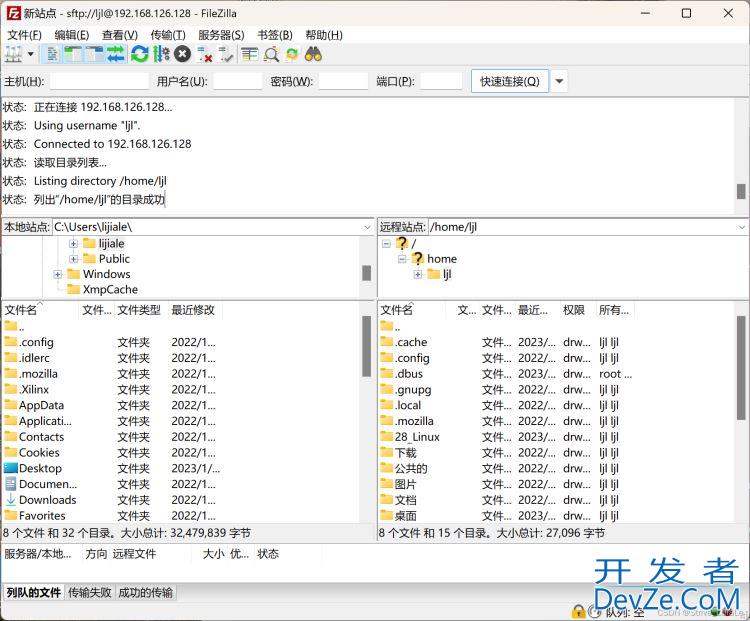750x621 pixels.
Task: Select local Desktop folder icon
Action: click(11, 468)
